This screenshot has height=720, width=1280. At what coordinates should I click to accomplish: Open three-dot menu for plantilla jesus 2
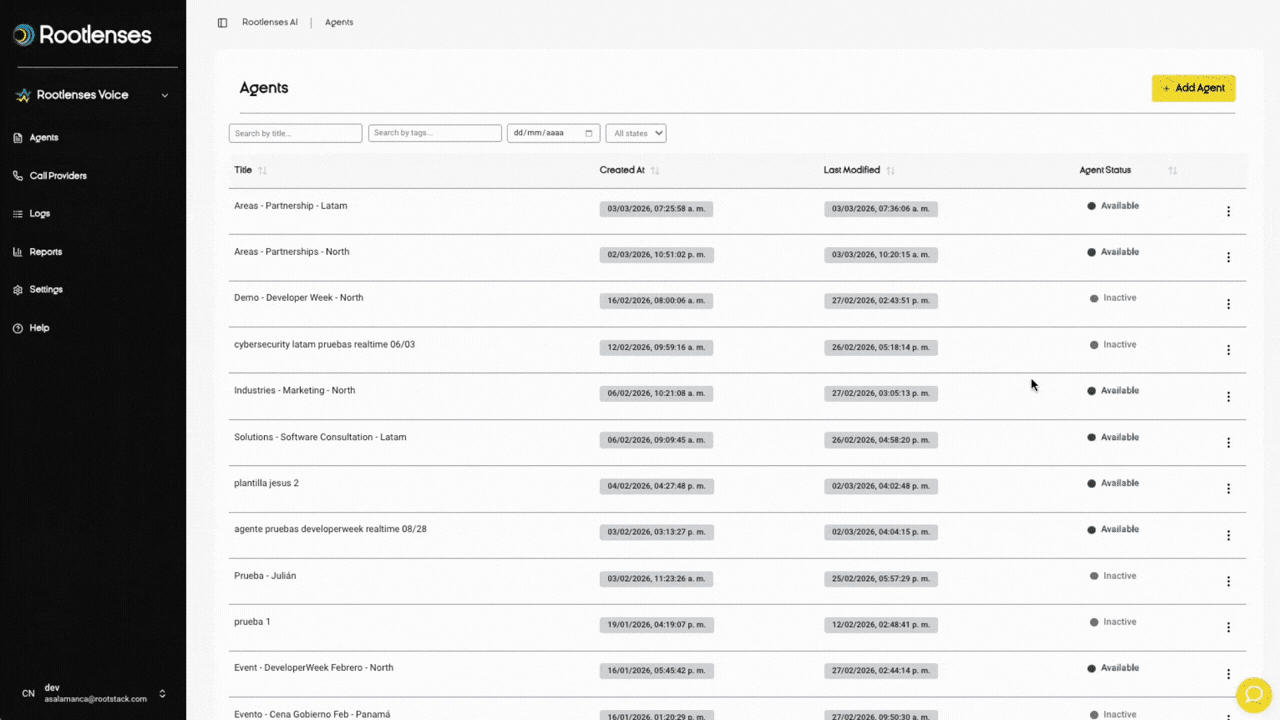tap(1228, 489)
